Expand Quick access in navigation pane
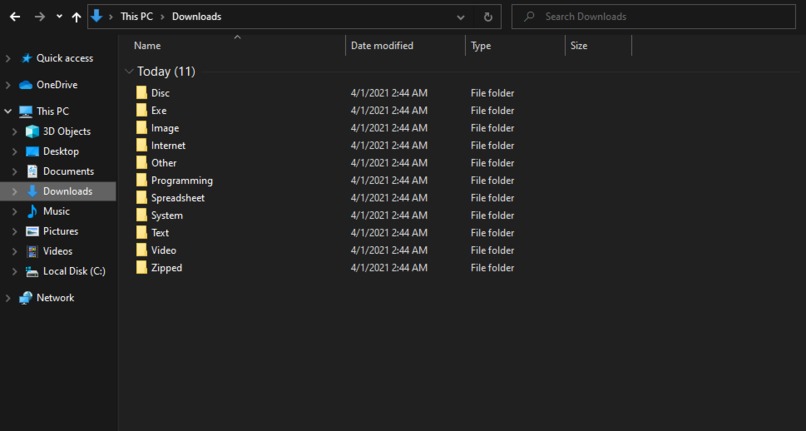The image size is (806, 431). pyautogui.click(x=8, y=59)
